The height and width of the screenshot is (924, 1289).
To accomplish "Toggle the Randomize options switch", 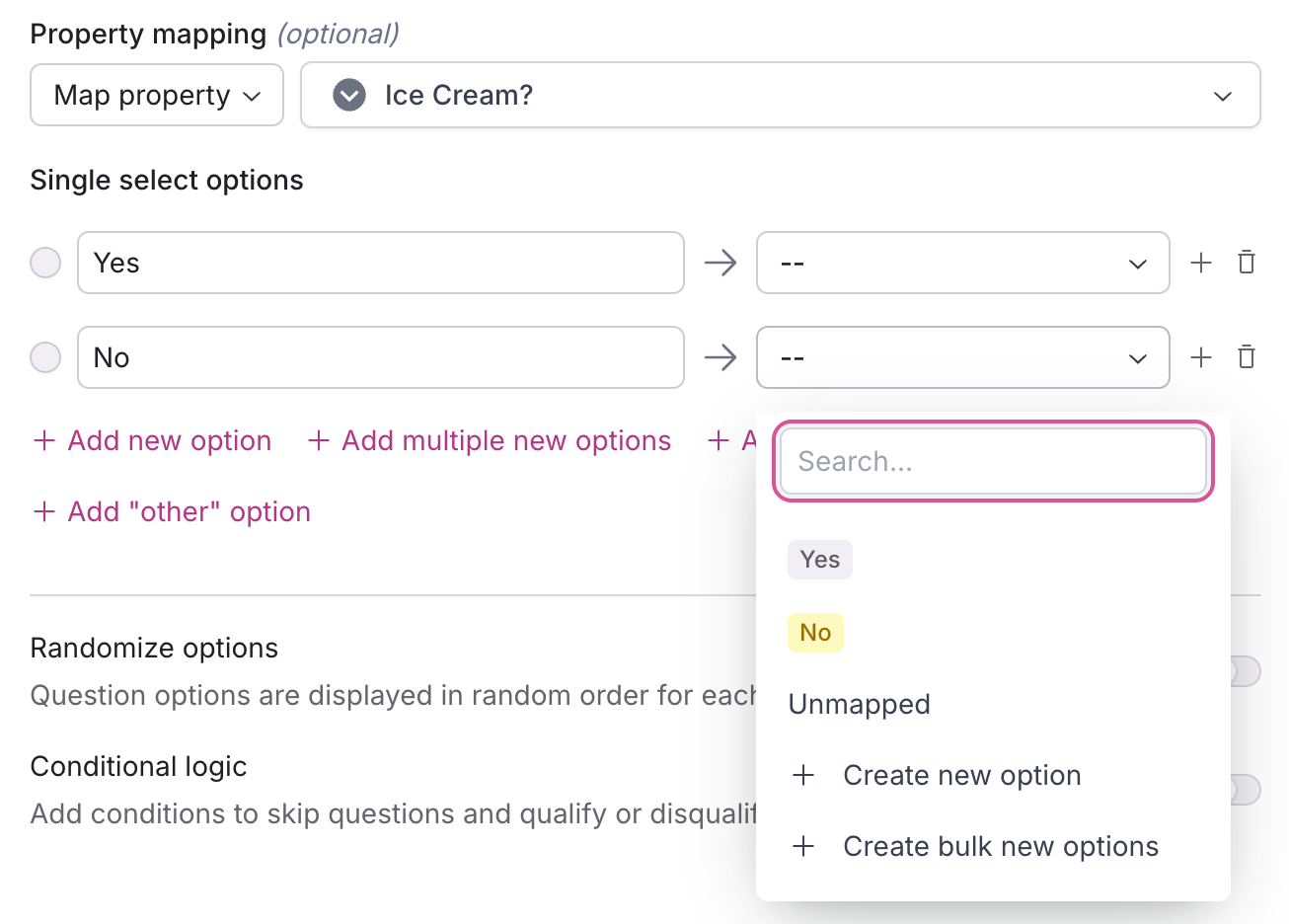I will (1244, 672).
